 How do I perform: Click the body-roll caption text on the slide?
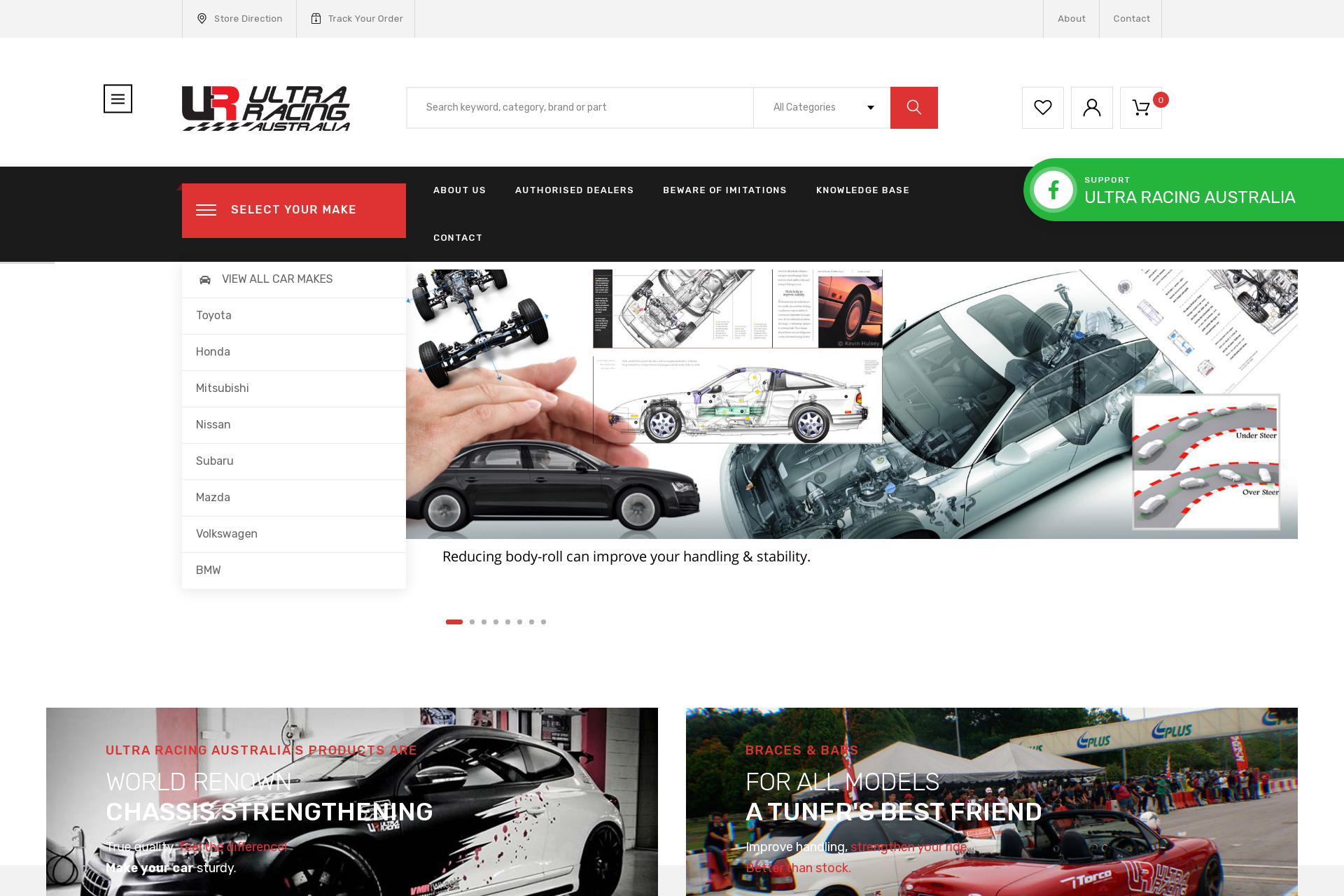[x=626, y=556]
